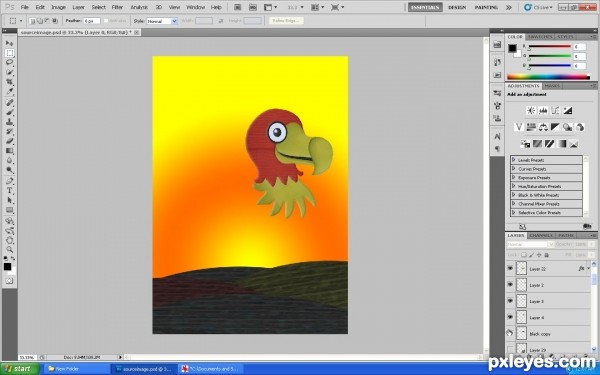Select the Zoom tool in toolbox
The image size is (600, 375).
tap(10, 250)
